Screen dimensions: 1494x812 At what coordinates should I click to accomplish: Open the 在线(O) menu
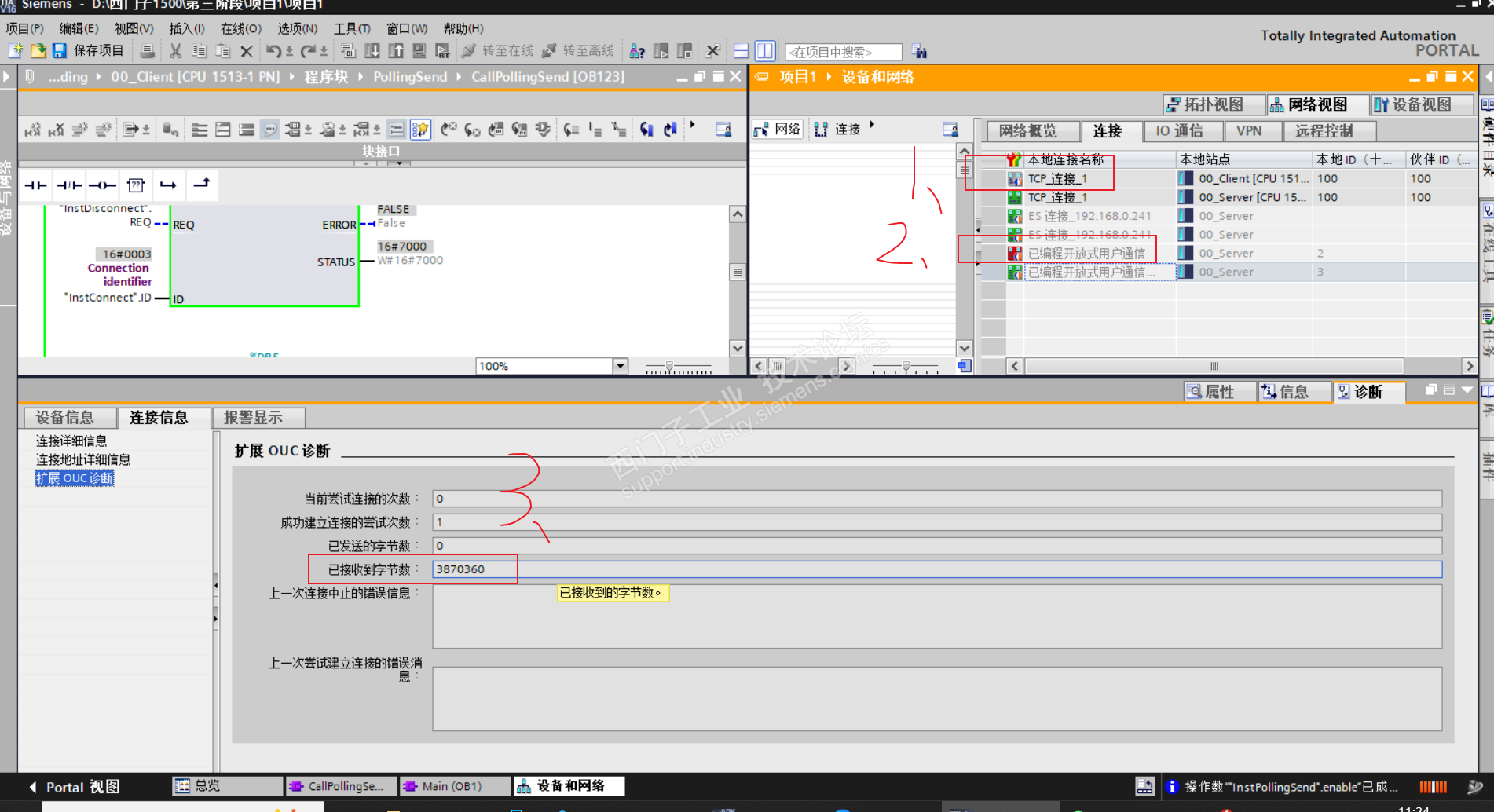[x=240, y=28]
